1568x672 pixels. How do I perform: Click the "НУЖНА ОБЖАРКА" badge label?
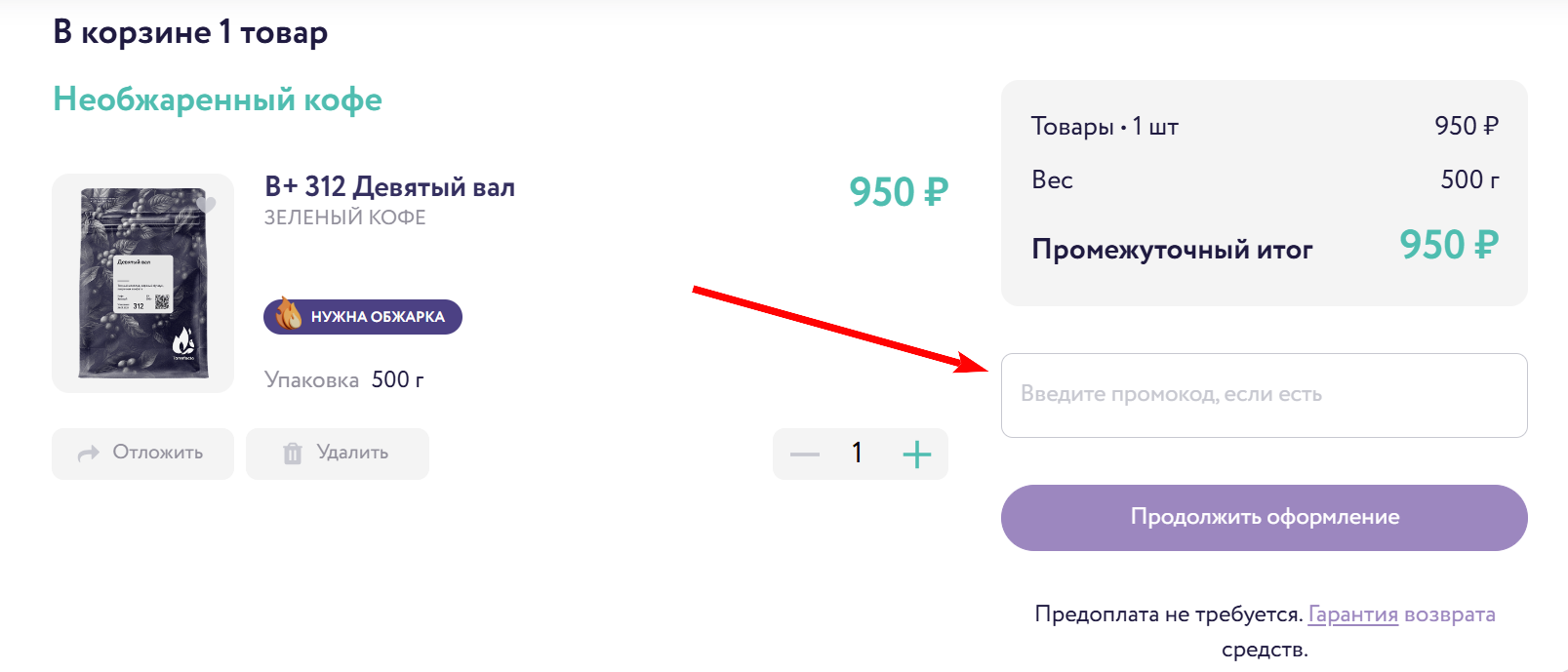point(378,317)
